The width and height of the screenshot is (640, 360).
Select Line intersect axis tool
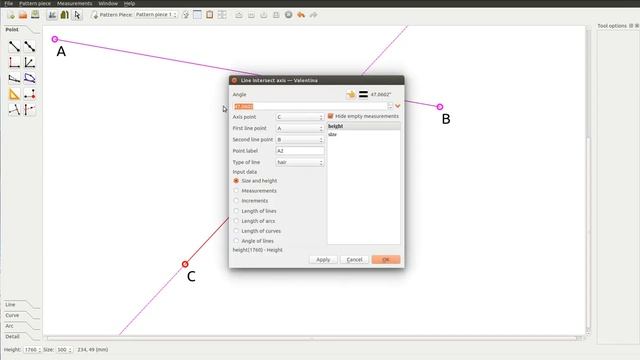coord(29,110)
